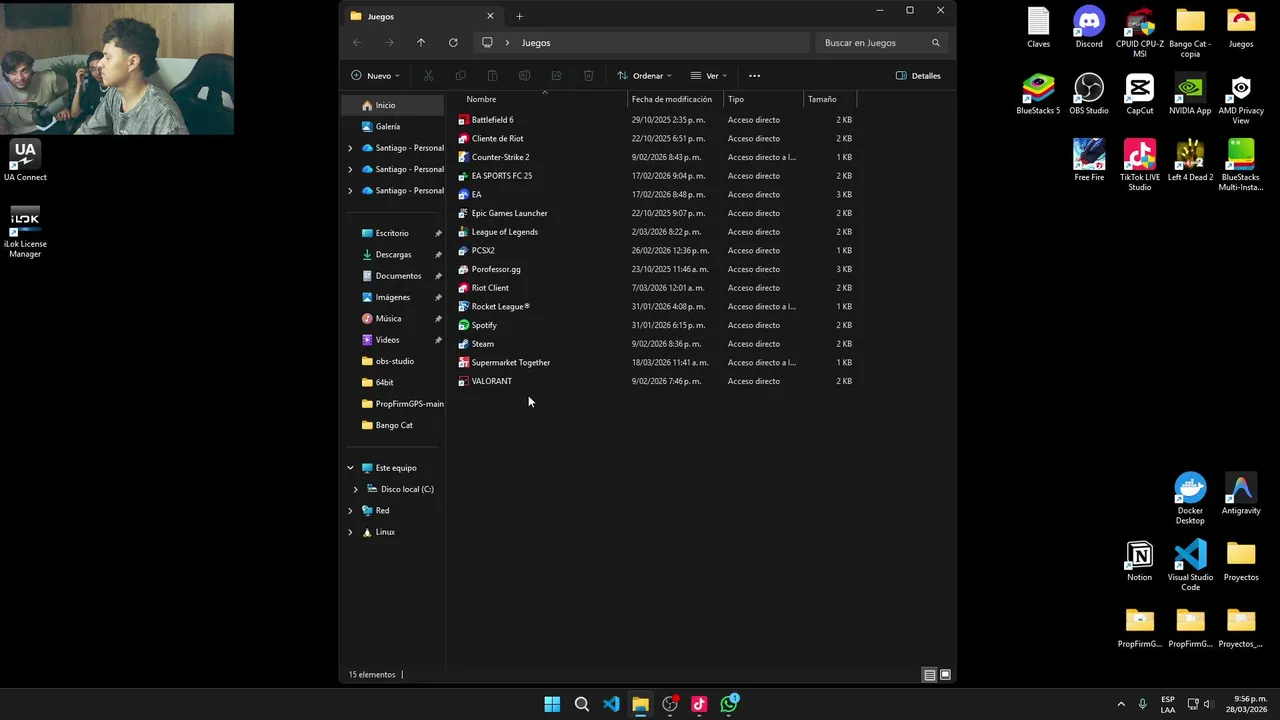Launch Free Fire desktop shortcut

click(1089, 160)
